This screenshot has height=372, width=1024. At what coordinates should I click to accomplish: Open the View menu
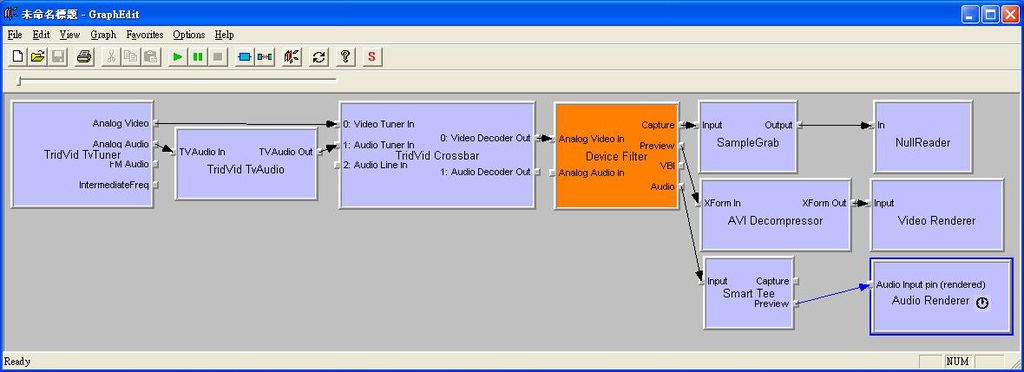(70, 35)
